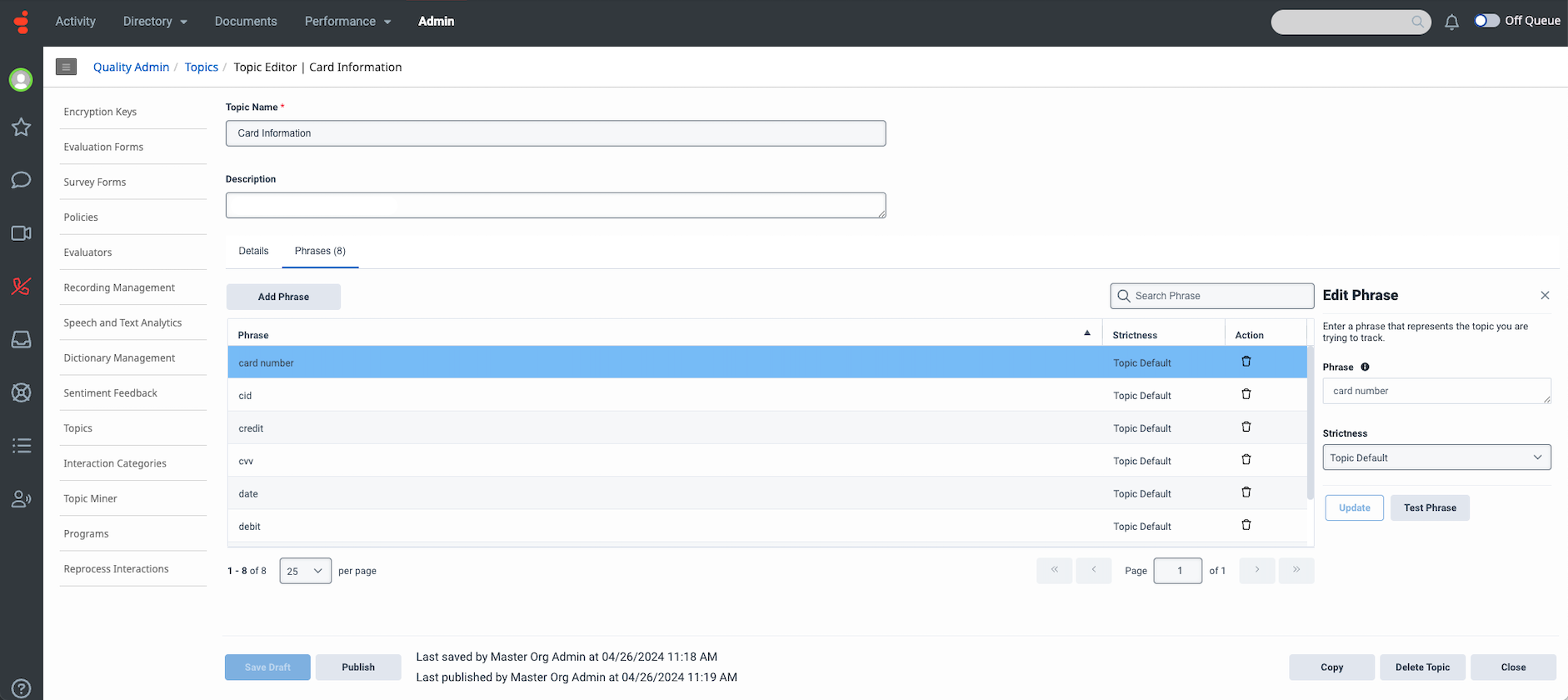Open the inbox icon in sidebar

[x=21, y=340]
